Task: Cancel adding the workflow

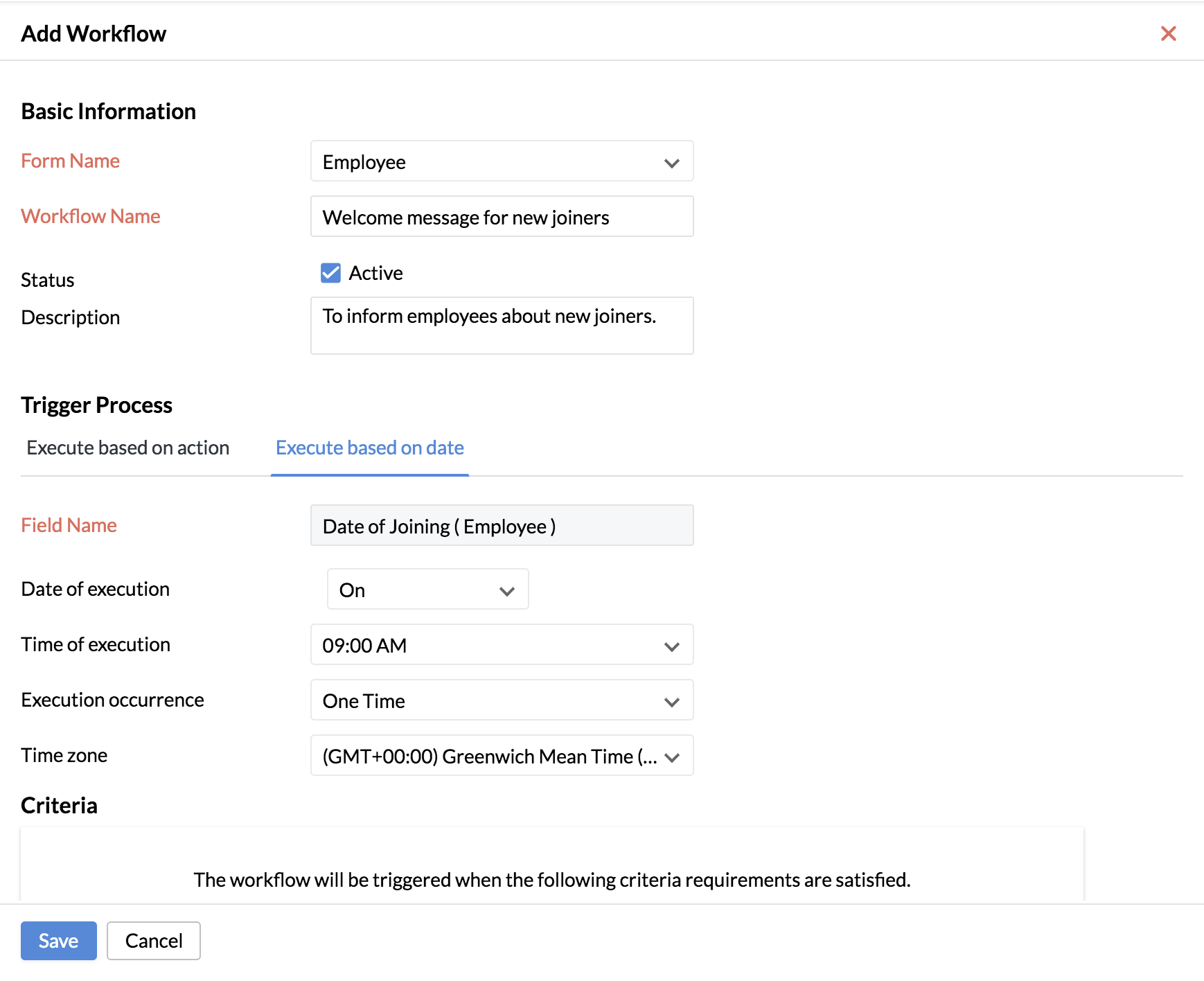Action: click(x=154, y=941)
